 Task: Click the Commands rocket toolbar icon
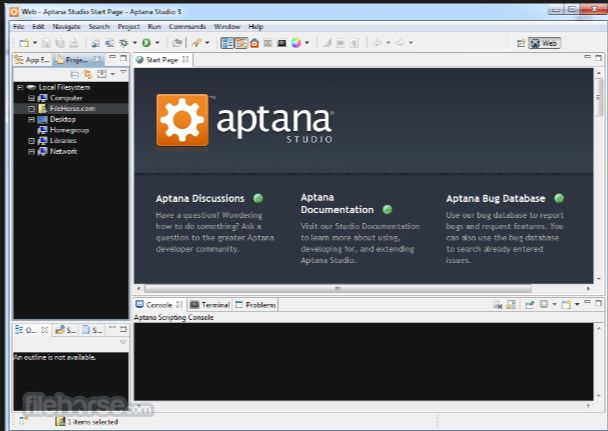pos(197,43)
